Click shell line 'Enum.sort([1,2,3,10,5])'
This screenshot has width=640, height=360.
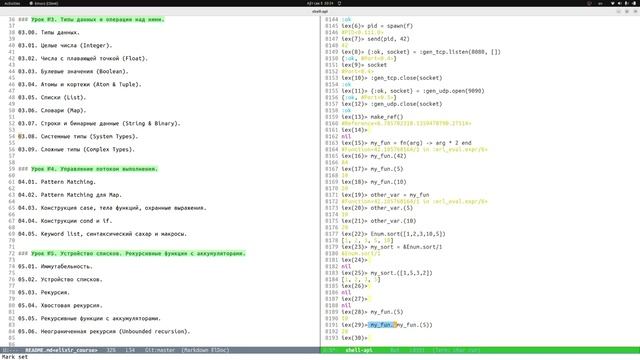tap(393, 234)
